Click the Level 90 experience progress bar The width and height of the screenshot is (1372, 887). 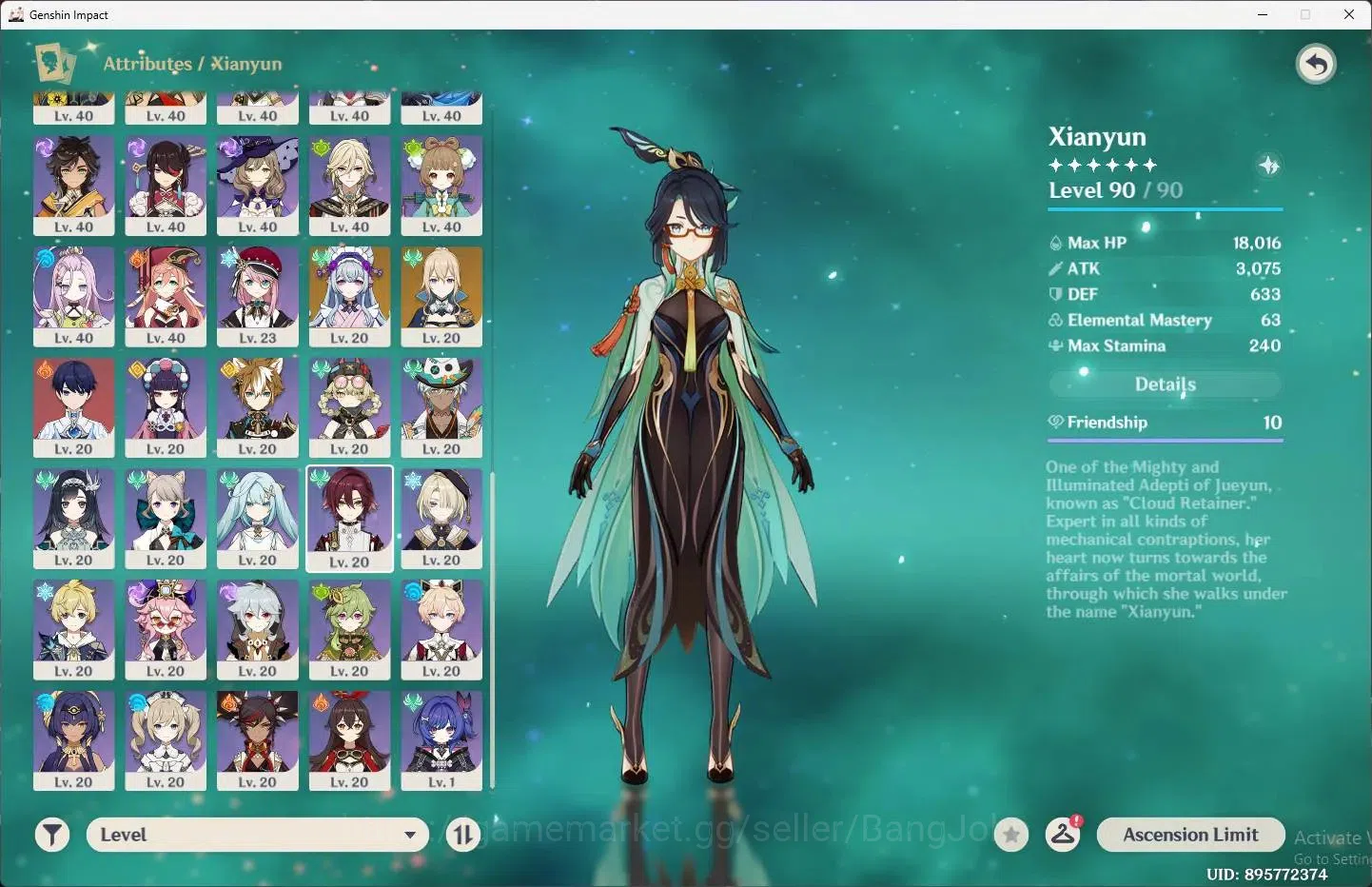coord(1166,208)
